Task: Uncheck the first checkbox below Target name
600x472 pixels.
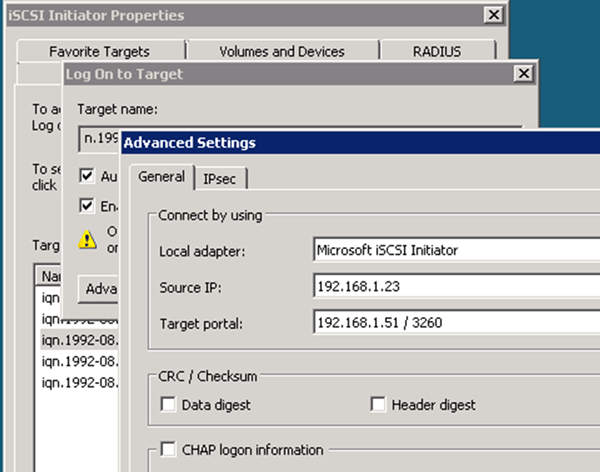Action: click(88, 176)
